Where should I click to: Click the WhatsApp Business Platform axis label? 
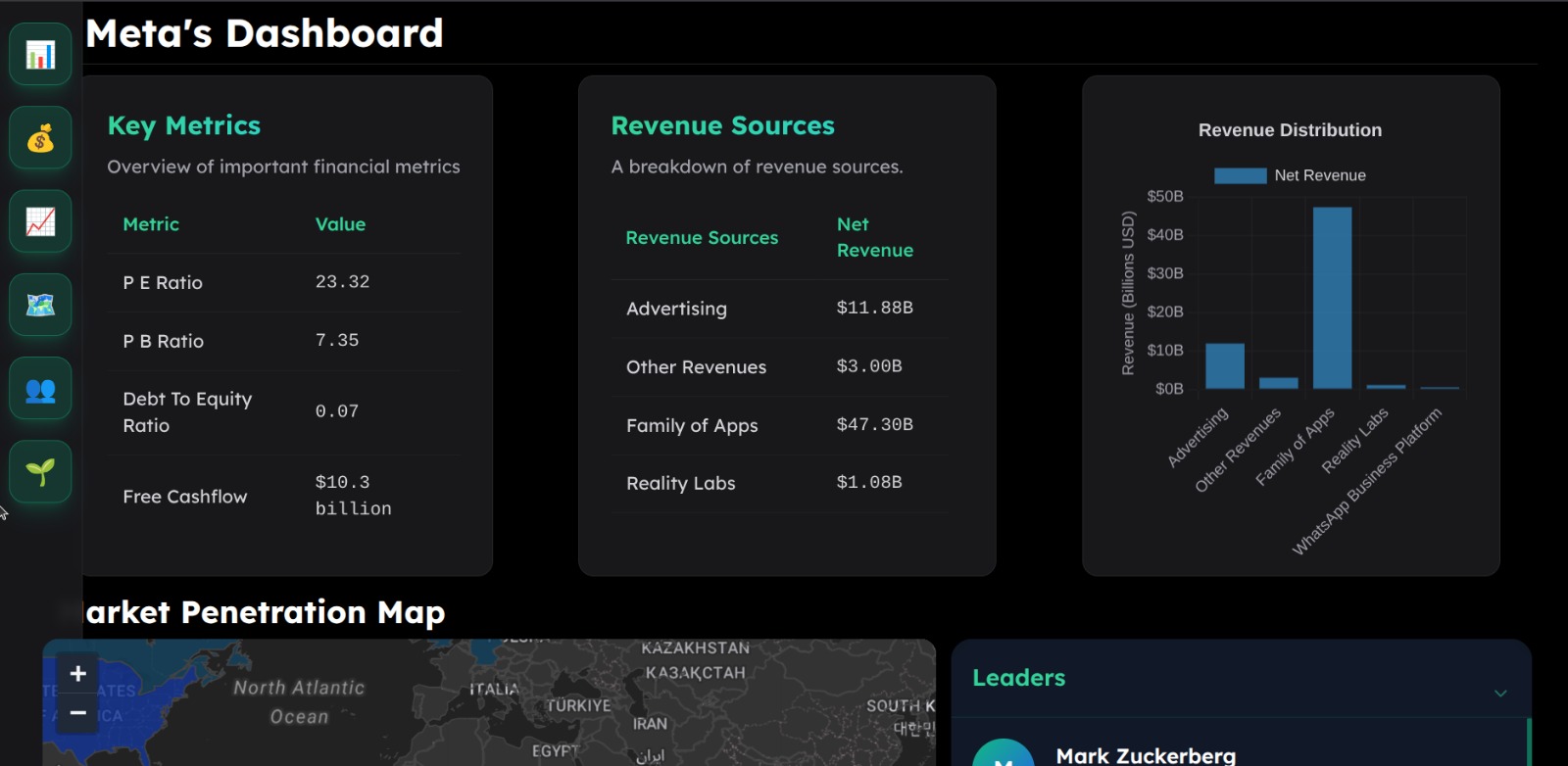(x=1367, y=481)
